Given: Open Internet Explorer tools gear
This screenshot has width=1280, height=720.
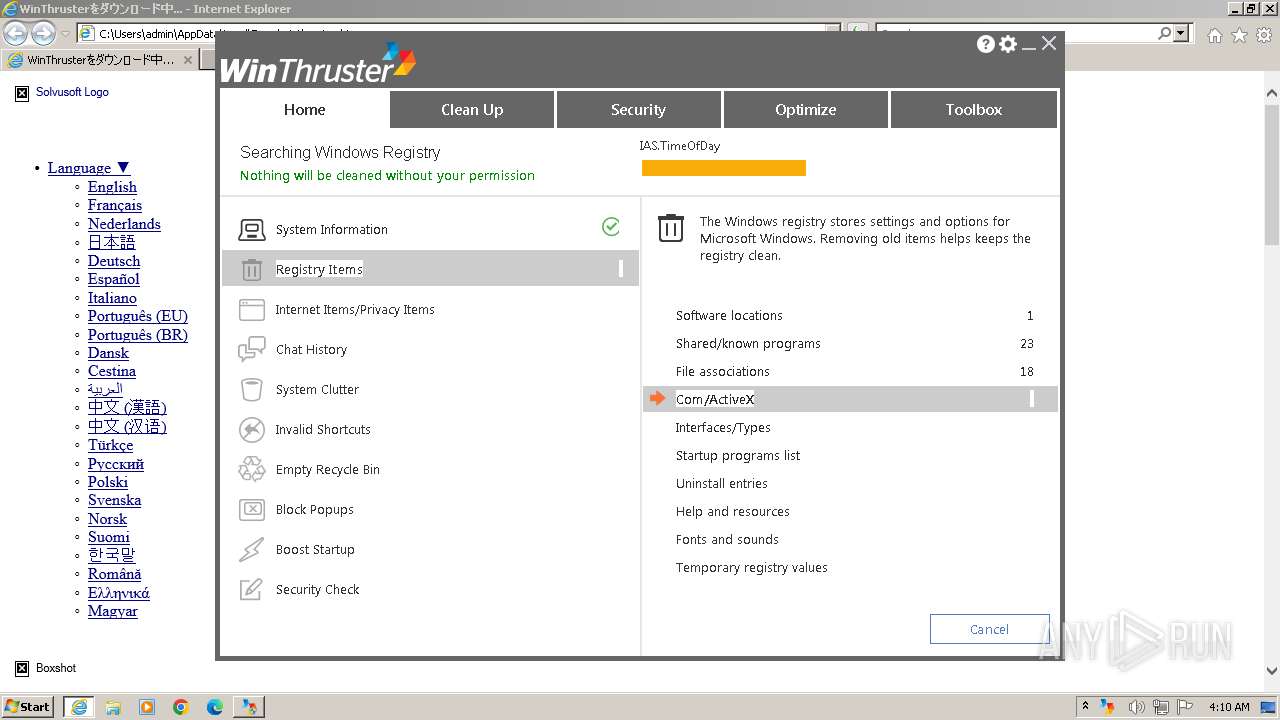Looking at the screenshot, I should [x=1263, y=35].
